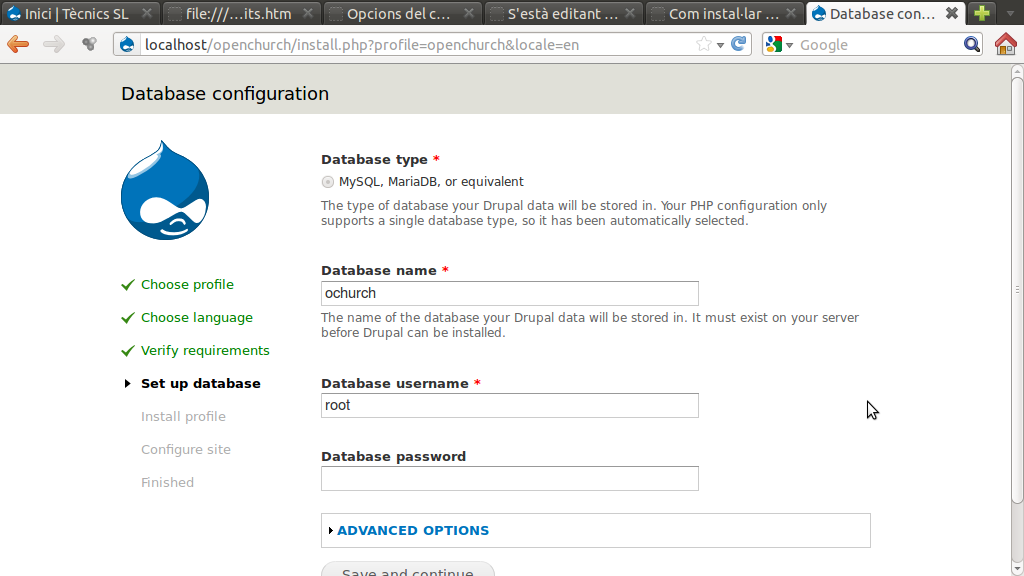The height and width of the screenshot is (576, 1024).
Task: Open a new tab with plus icon
Action: [x=982, y=14]
